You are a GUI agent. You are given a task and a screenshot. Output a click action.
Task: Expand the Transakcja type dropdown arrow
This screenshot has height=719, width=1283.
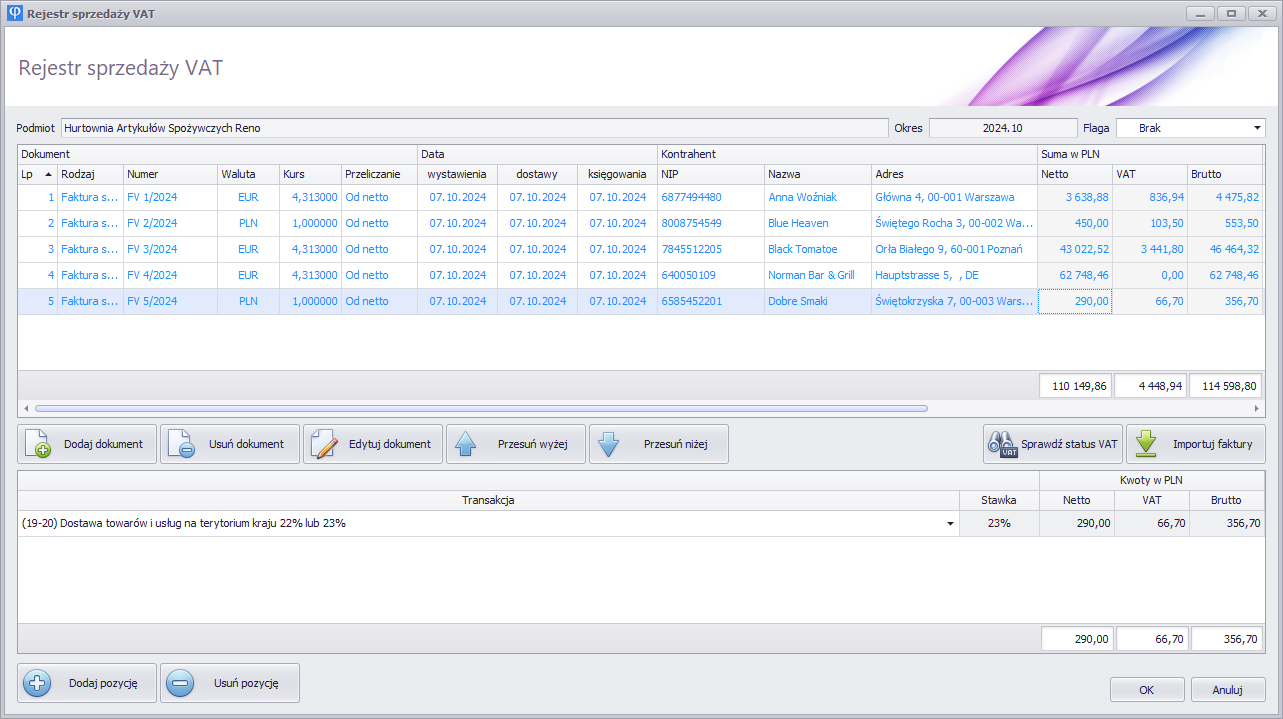(x=950, y=524)
